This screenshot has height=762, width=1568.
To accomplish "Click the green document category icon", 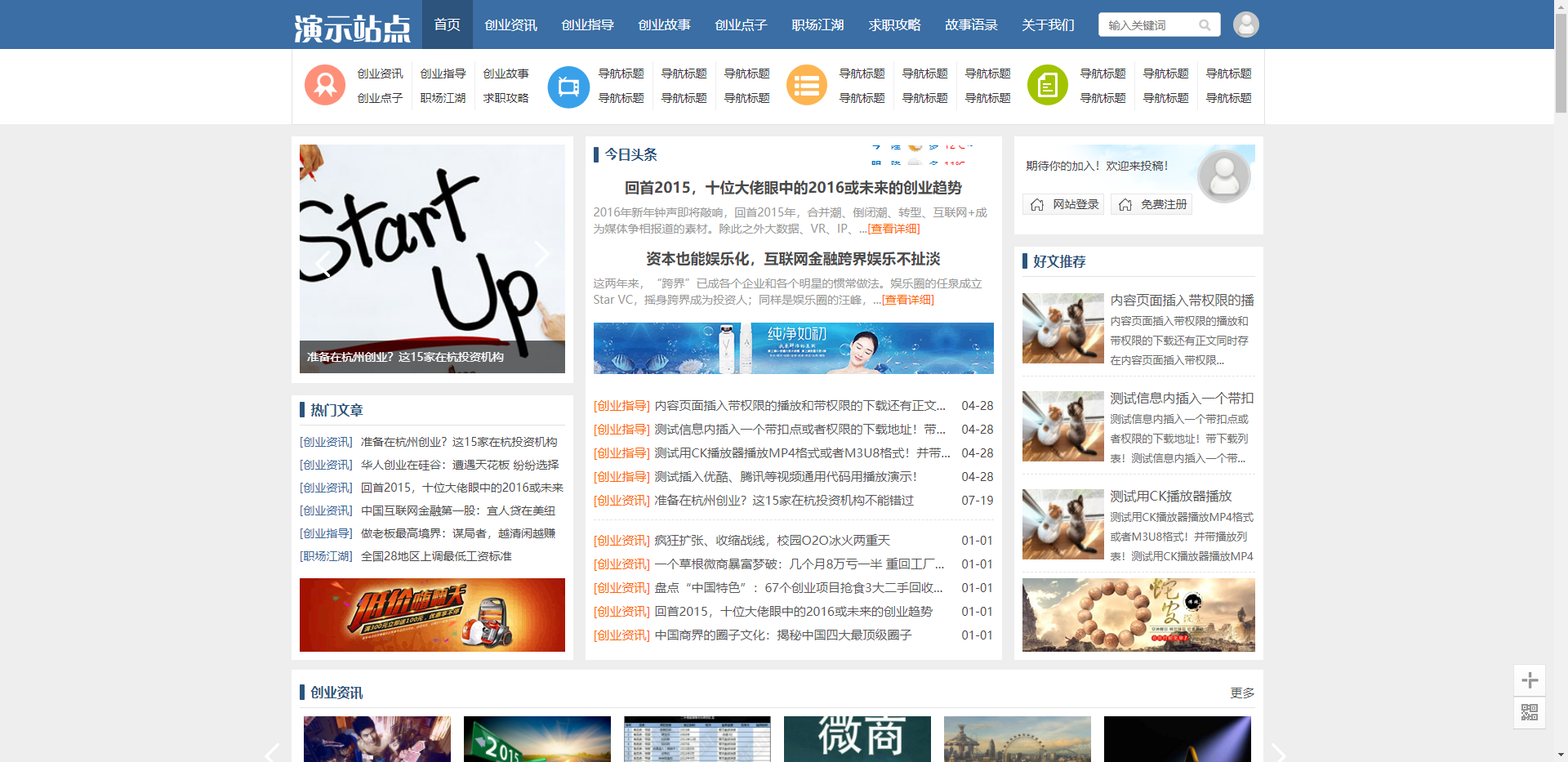I will [1048, 85].
